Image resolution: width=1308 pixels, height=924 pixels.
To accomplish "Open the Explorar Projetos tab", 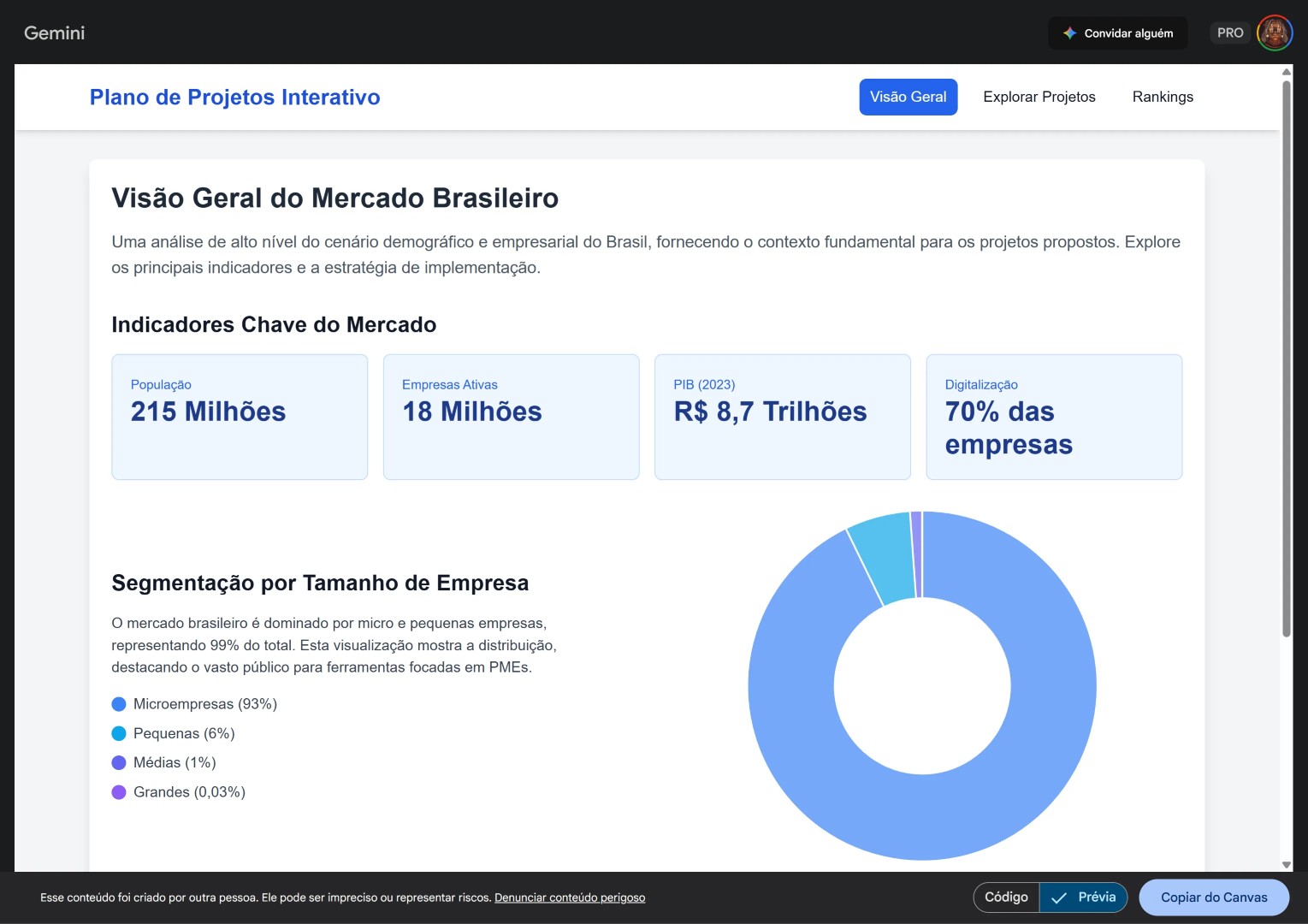I will pyautogui.click(x=1039, y=97).
